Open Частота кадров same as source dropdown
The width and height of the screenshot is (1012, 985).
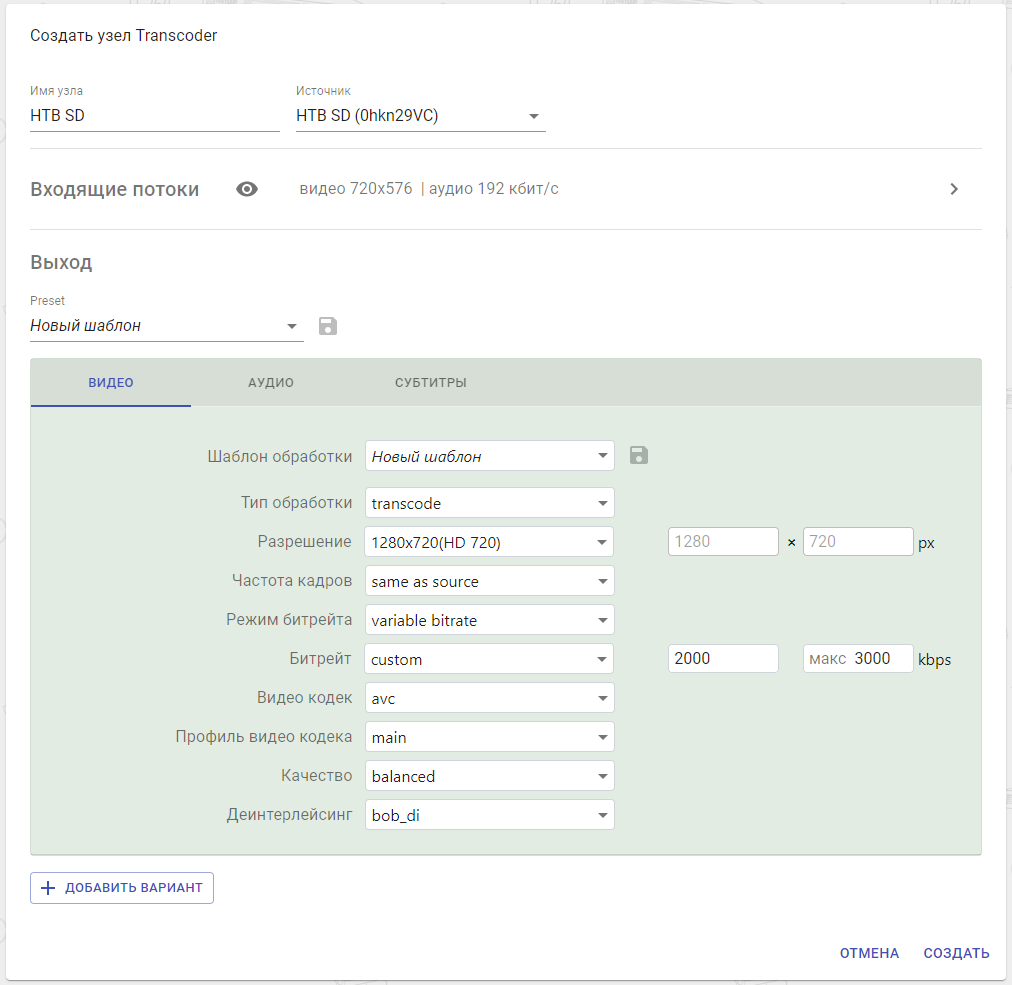(x=490, y=581)
